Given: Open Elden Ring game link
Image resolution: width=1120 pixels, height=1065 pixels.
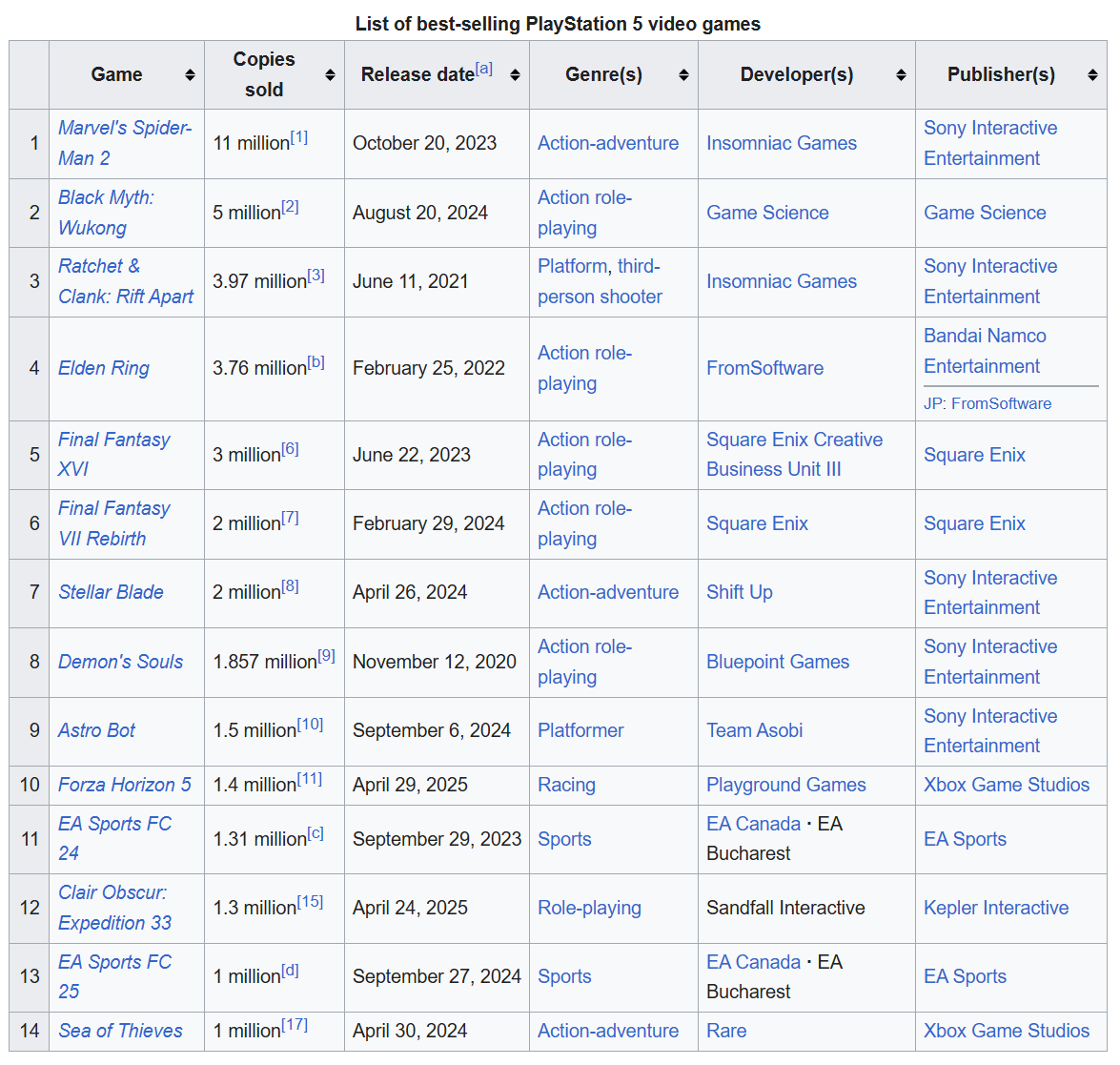Looking at the screenshot, I should click(x=104, y=368).
